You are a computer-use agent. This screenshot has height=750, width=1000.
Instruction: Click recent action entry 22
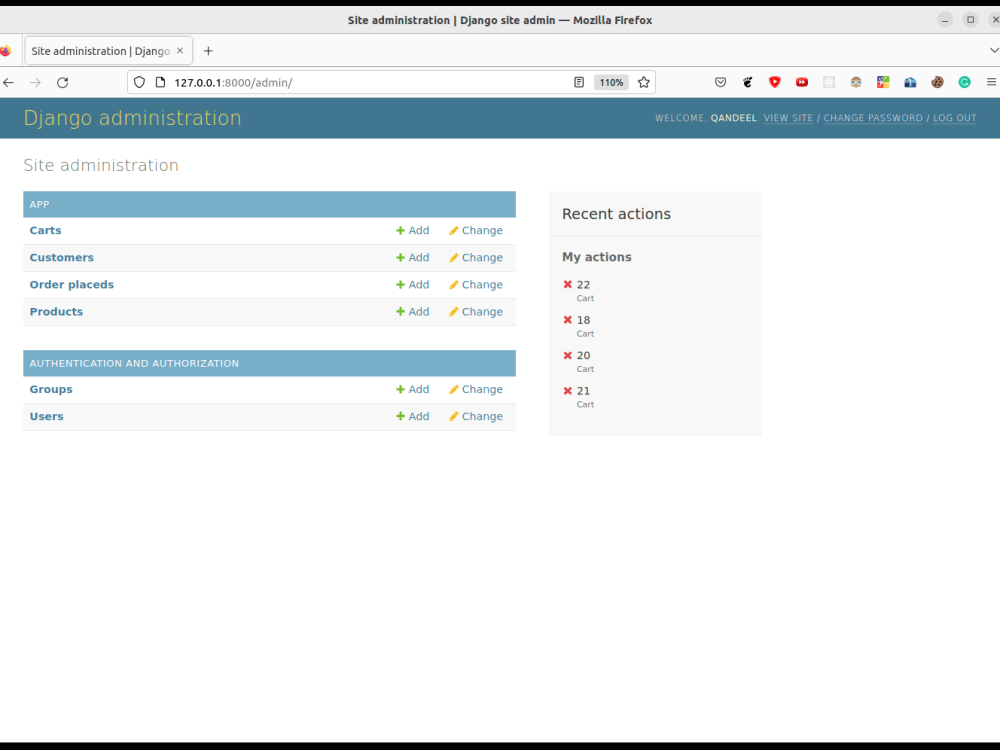pyautogui.click(x=583, y=284)
